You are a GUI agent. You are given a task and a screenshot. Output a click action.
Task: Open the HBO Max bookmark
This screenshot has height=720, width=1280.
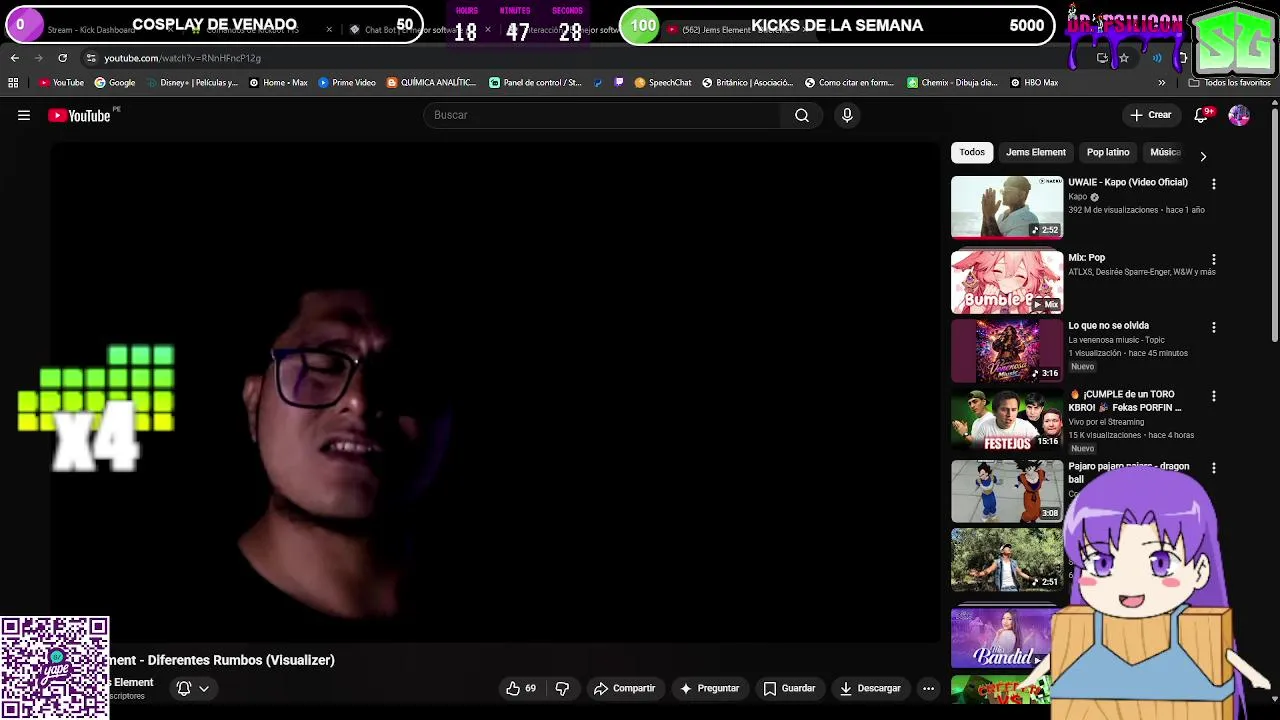point(1034,83)
